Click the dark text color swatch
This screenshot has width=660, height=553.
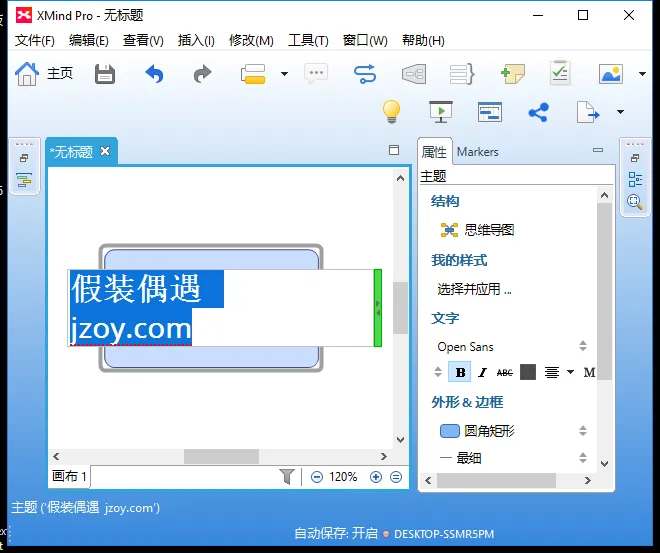[x=528, y=373]
